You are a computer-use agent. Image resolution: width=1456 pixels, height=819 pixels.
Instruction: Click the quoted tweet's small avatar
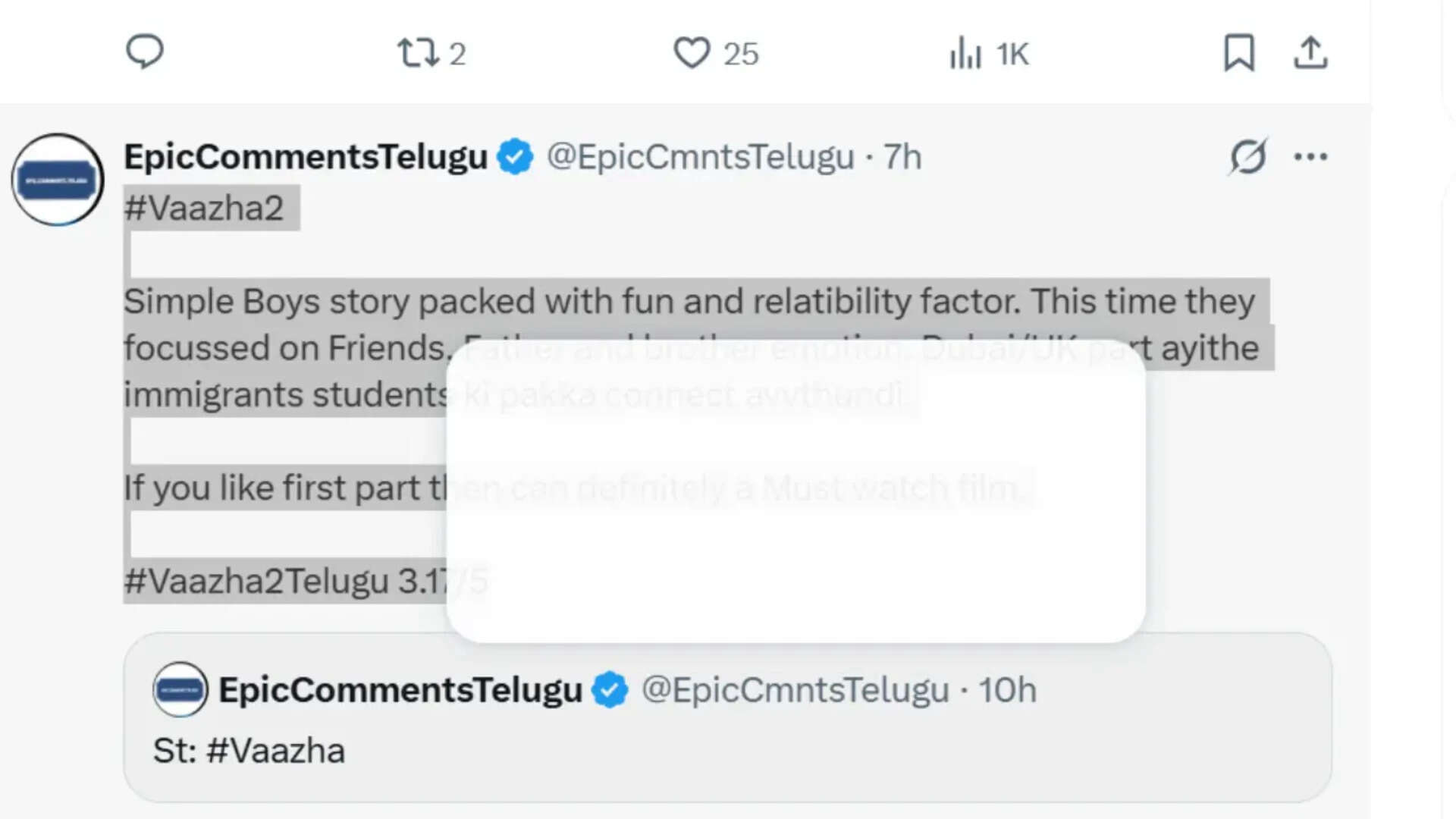tap(180, 690)
